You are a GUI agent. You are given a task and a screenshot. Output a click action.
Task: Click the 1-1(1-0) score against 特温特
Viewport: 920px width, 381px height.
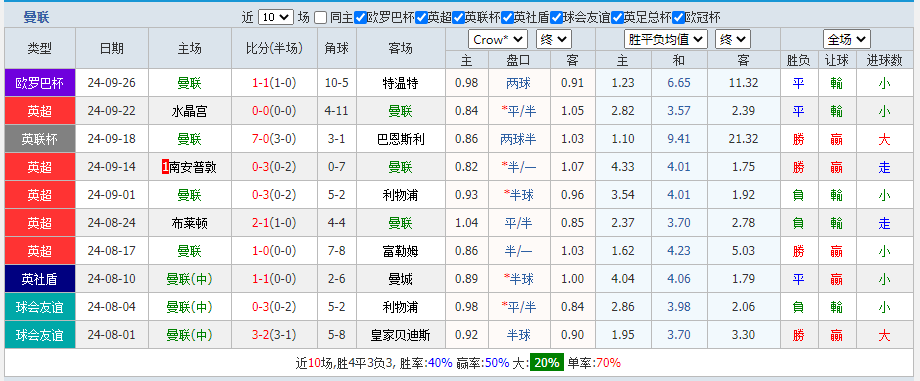pos(274,83)
